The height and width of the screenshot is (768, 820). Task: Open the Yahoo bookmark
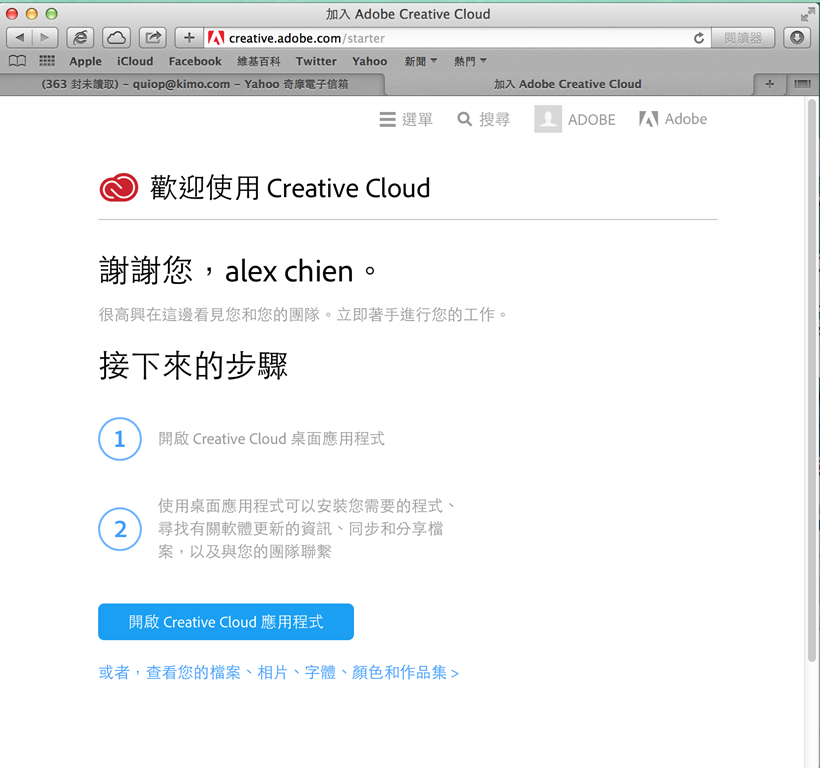[370, 61]
